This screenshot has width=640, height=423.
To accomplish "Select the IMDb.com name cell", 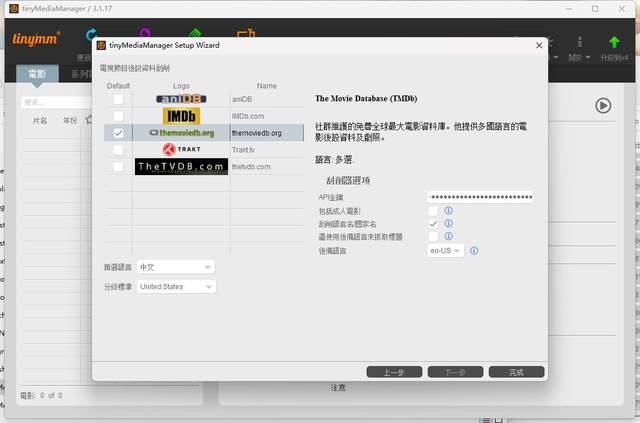I will (x=267, y=116).
